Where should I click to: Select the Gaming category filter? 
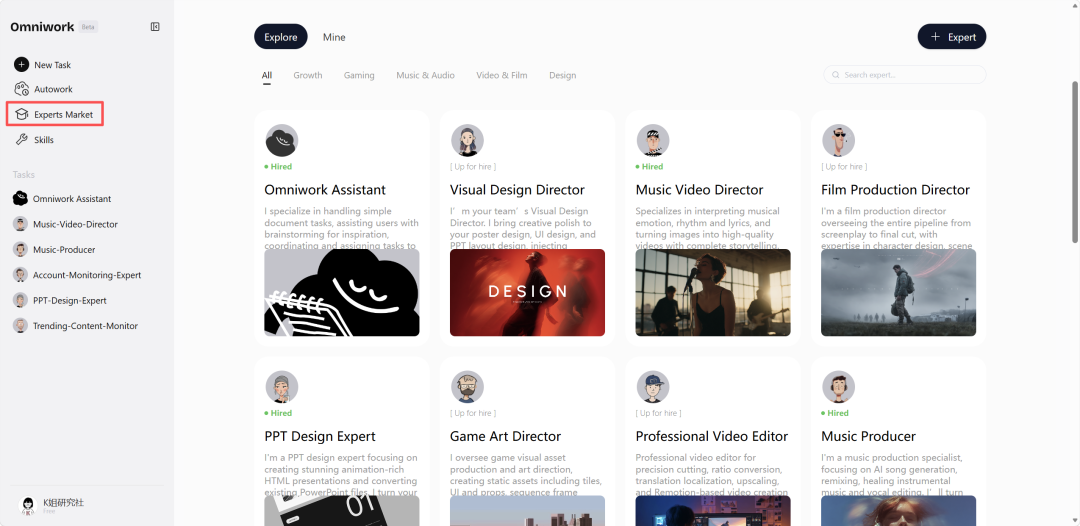click(x=359, y=75)
